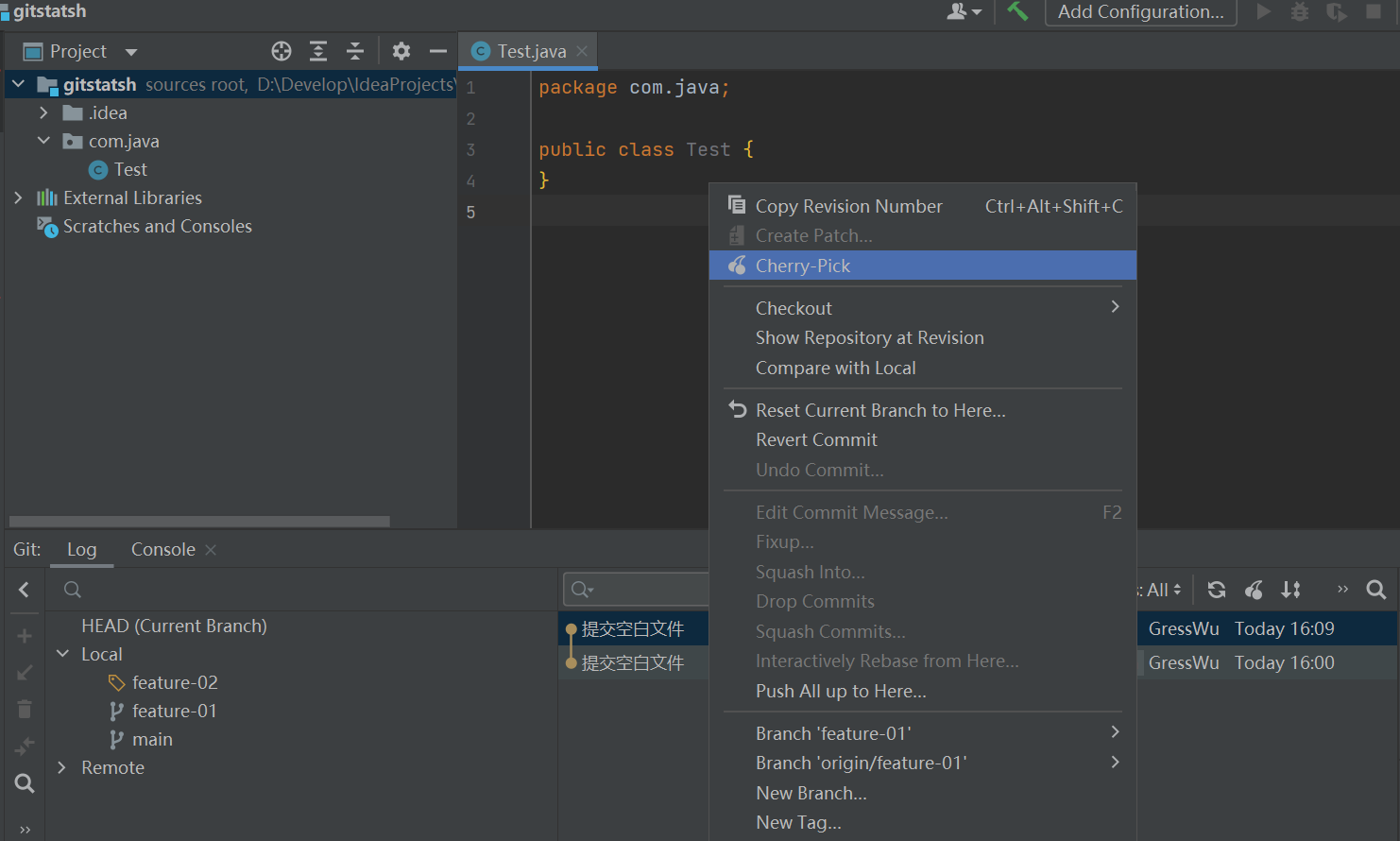Click Select Opened File crosshair icon
This screenshot has width=1400, height=841.
pyautogui.click(x=282, y=51)
